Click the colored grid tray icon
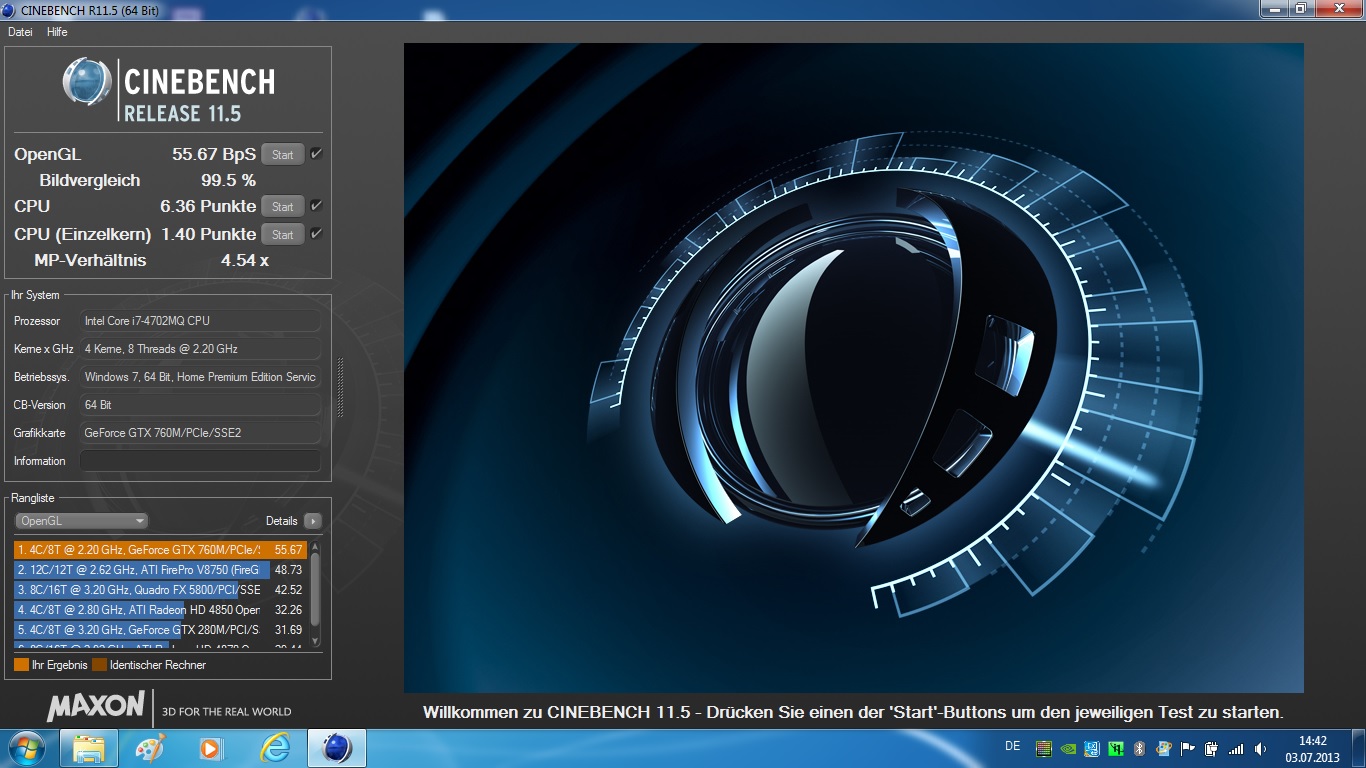Image resolution: width=1366 pixels, height=768 pixels. 1044,748
